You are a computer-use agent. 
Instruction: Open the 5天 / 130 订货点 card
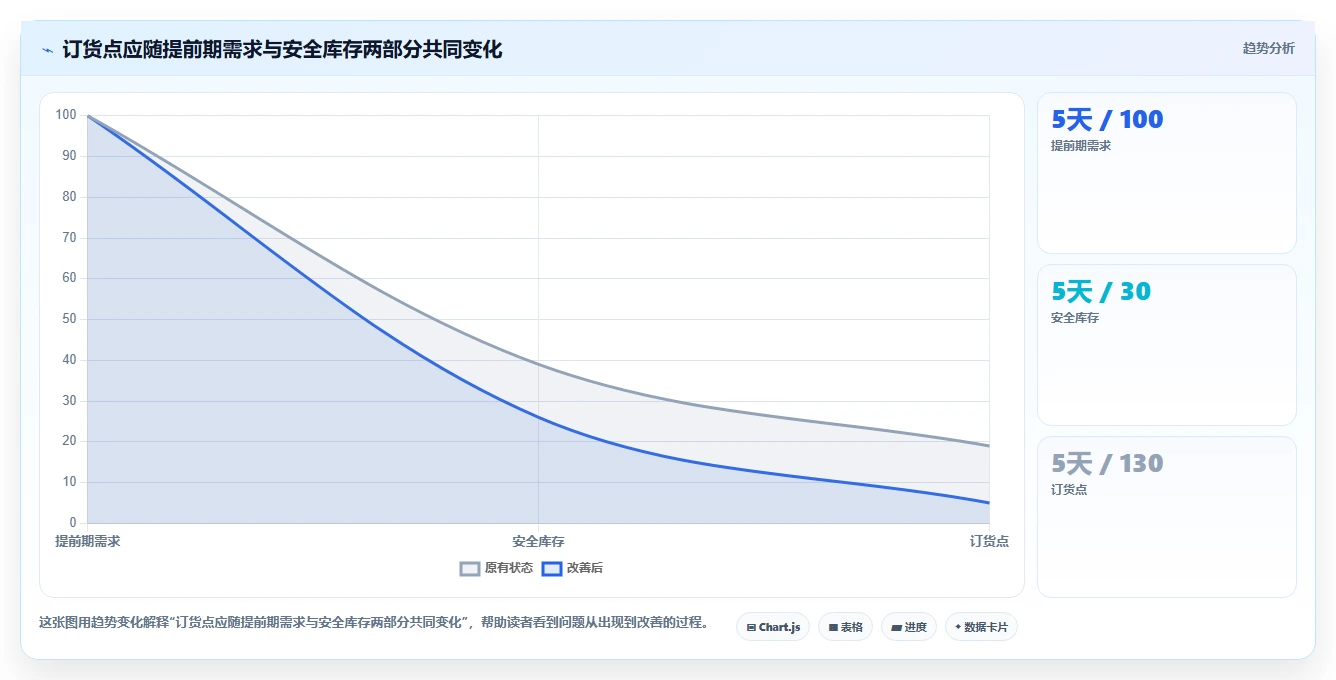coord(1167,517)
